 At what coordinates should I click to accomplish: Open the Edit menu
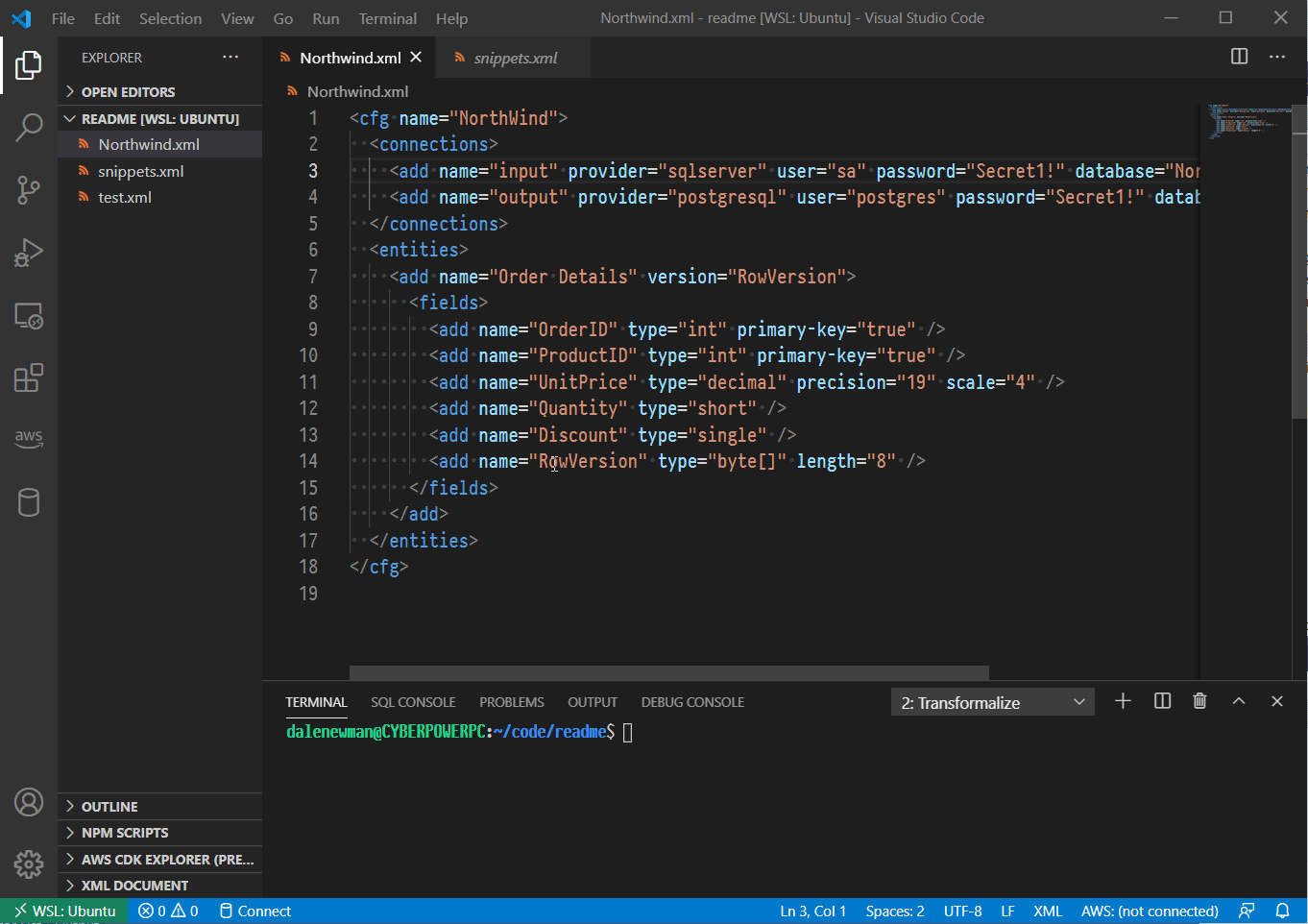107,18
